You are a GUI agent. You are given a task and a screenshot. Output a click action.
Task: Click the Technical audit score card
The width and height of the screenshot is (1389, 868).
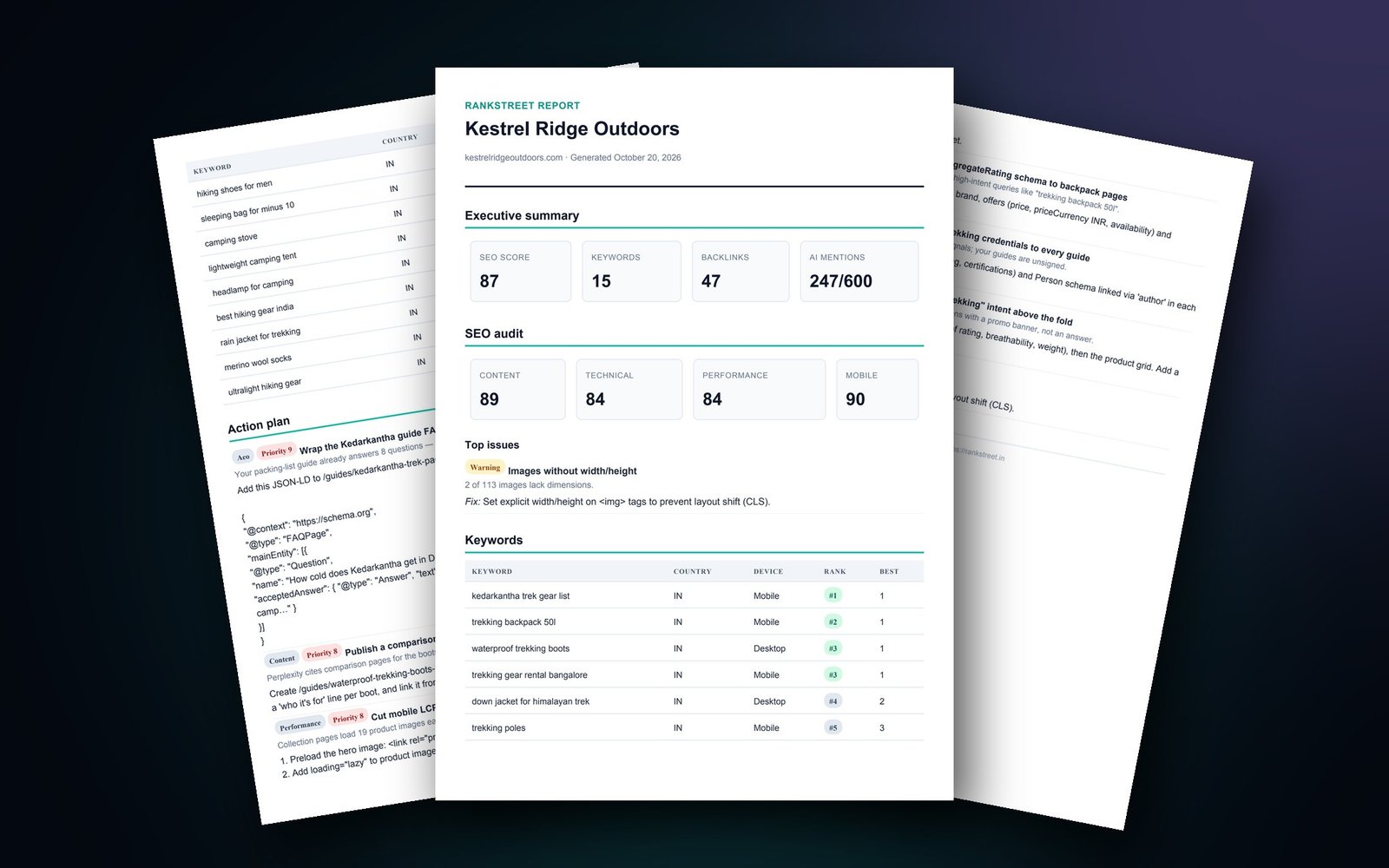[629, 390]
